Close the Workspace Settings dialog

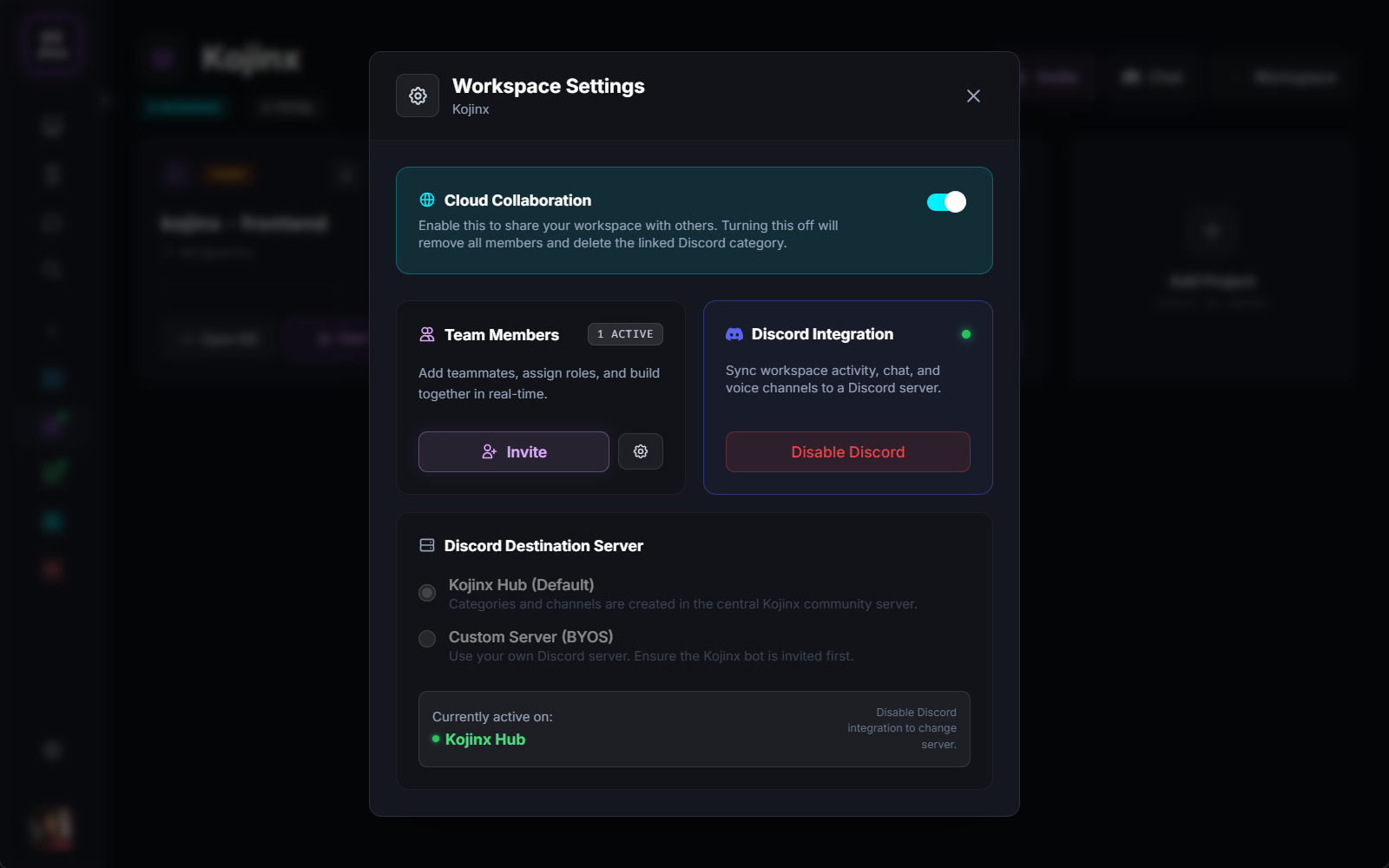point(973,95)
